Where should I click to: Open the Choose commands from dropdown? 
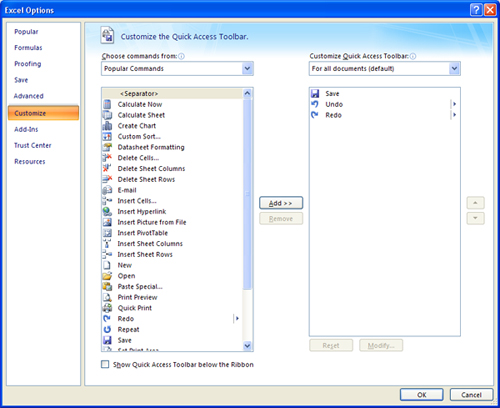coord(247,68)
